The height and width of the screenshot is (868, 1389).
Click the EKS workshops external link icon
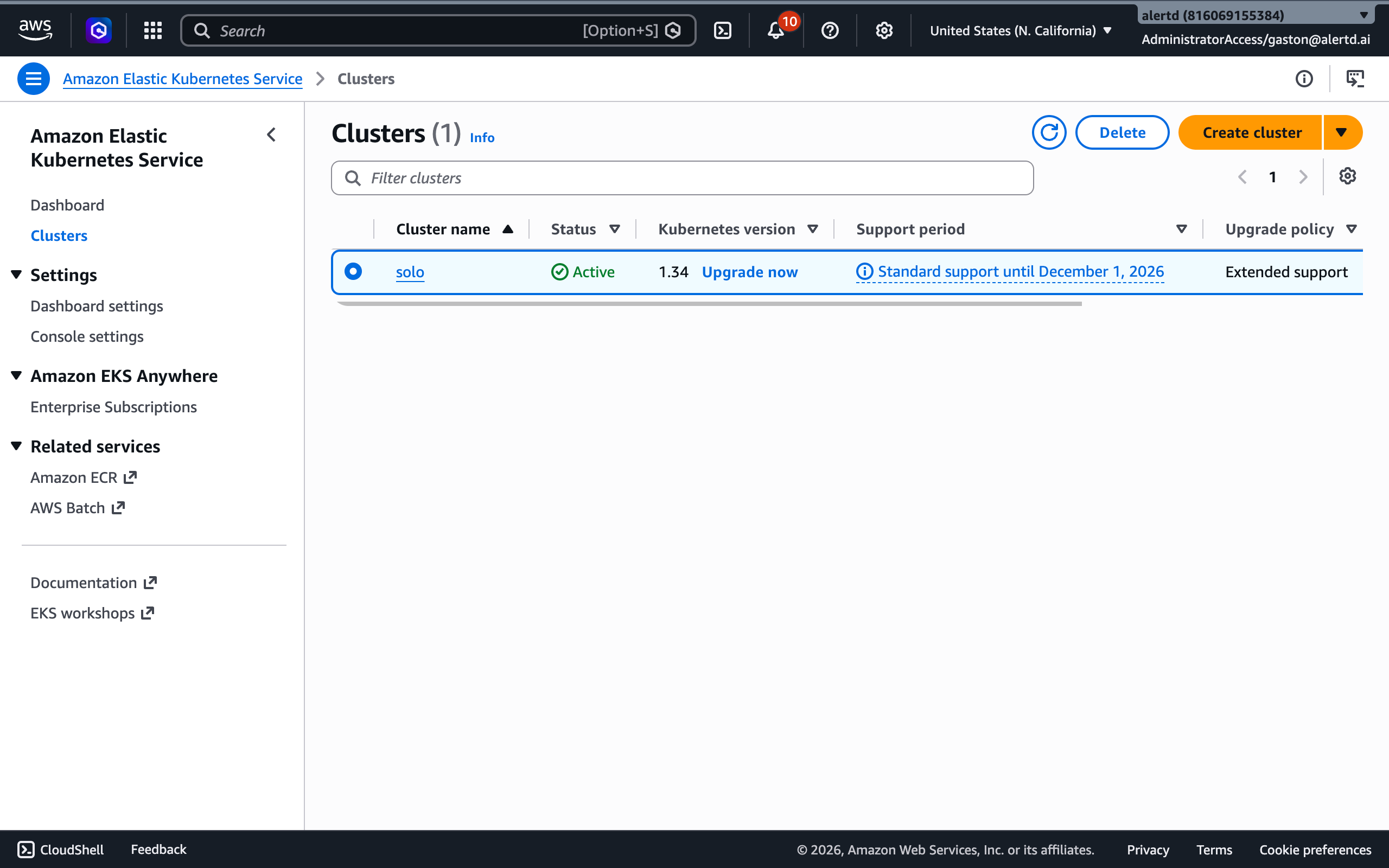click(148, 613)
